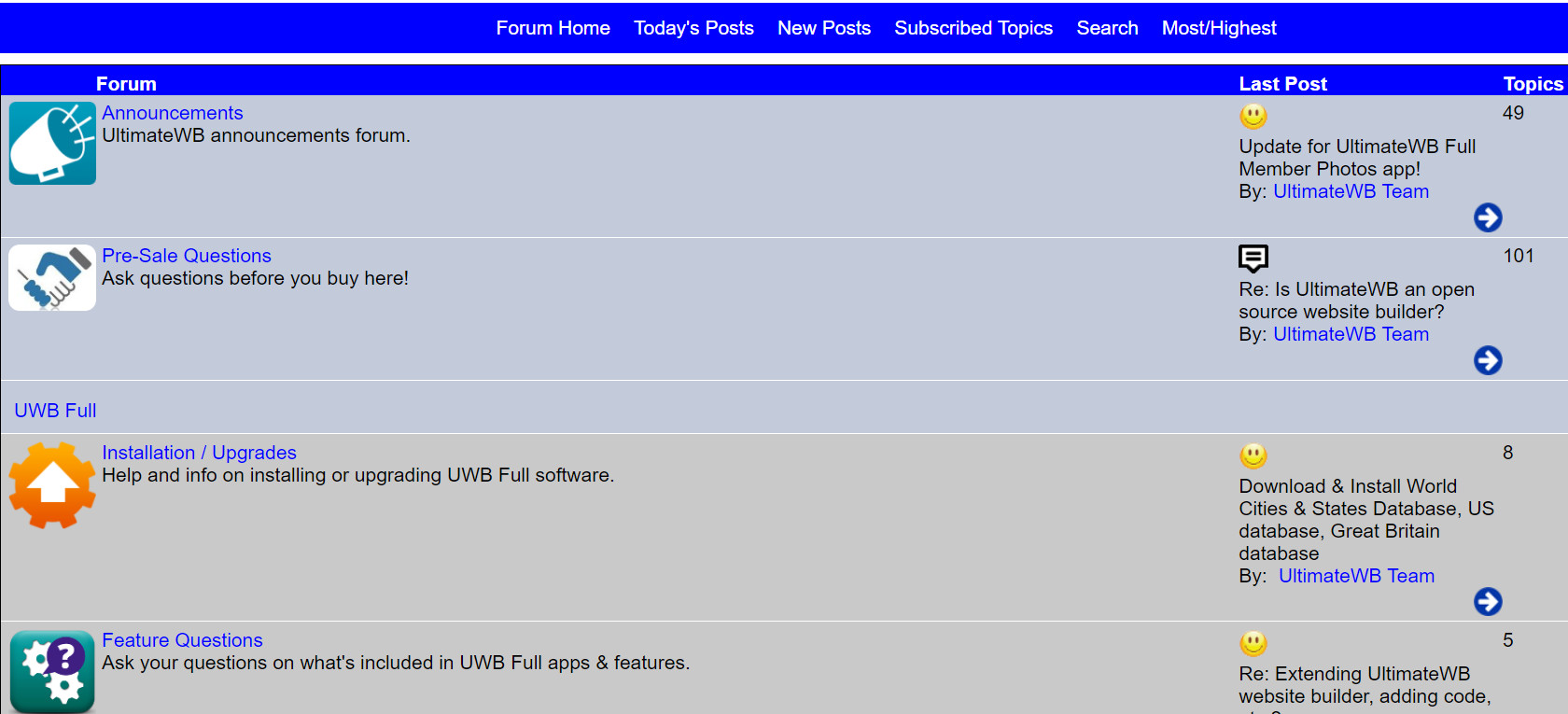Viewport: 1568px width, 714px height.
Task: Open the Announcements forum link
Action: (x=172, y=113)
